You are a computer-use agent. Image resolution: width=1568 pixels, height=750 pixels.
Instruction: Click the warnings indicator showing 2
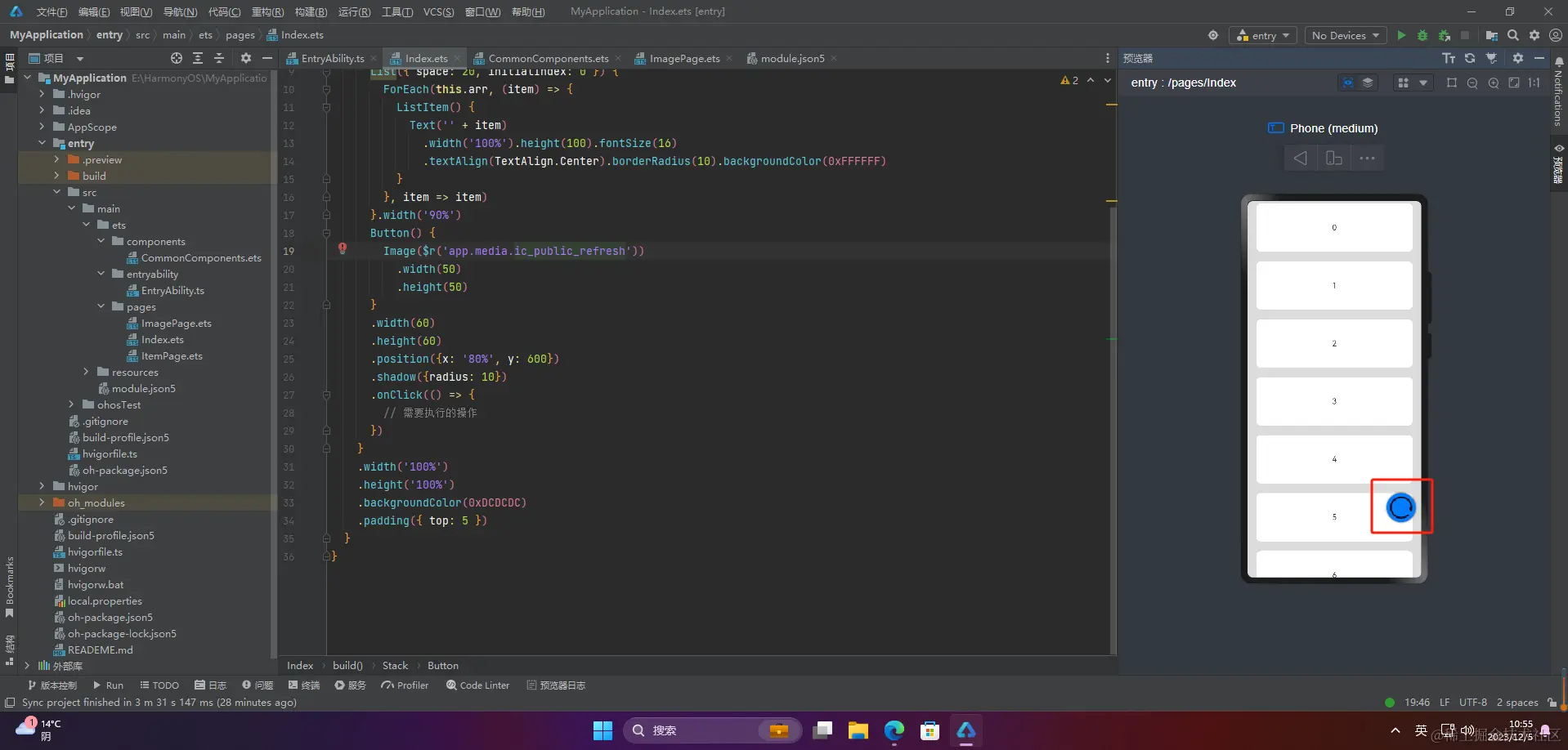coord(1069,80)
